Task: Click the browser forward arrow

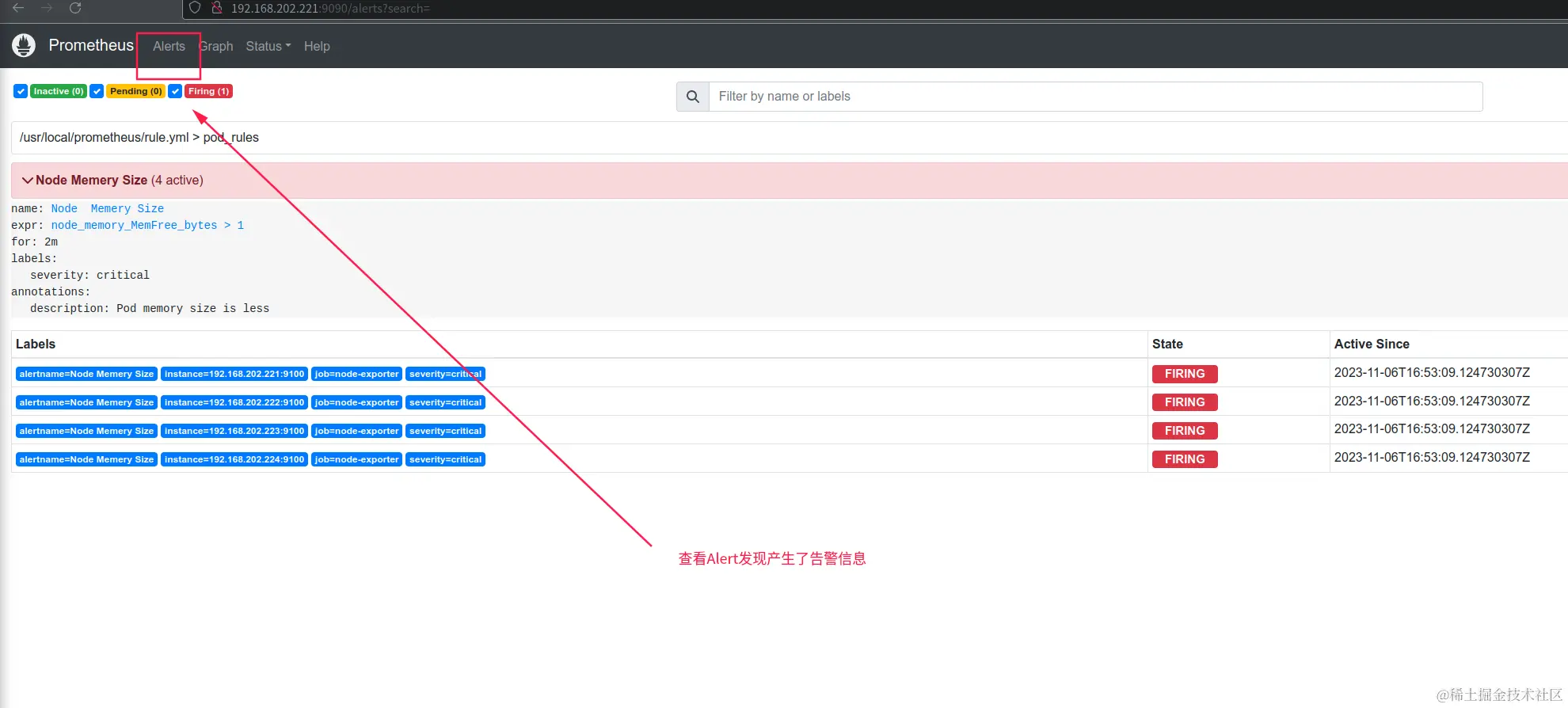Action: (47, 8)
